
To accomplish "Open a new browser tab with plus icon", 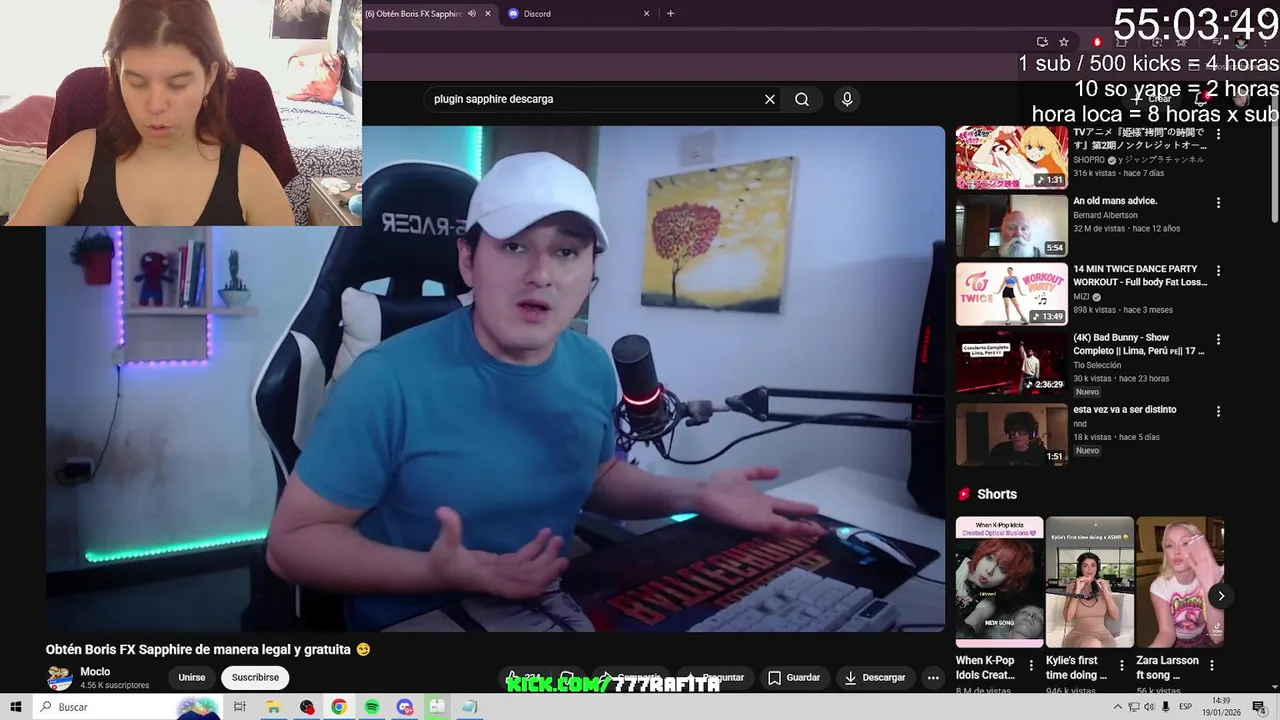I will (x=670, y=13).
